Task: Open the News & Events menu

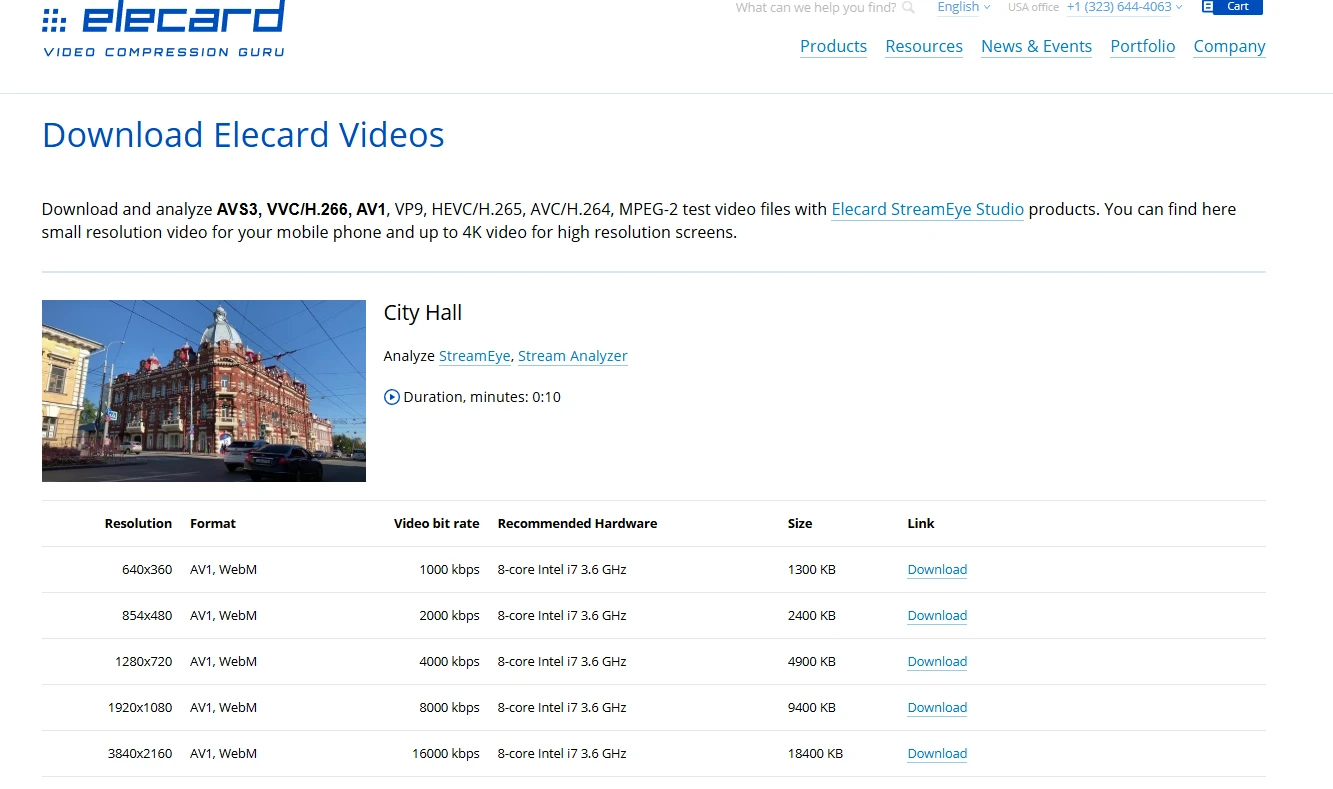Action: (x=1036, y=46)
